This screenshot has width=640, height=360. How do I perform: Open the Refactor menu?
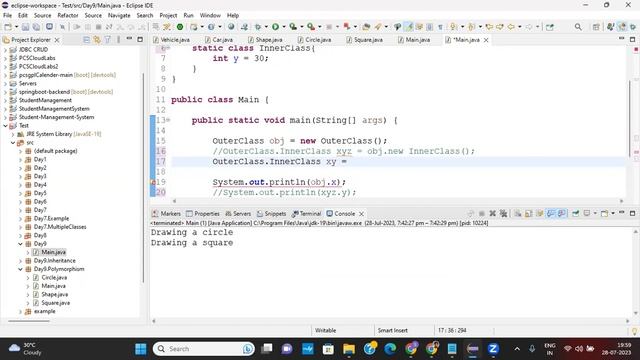point(68,16)
